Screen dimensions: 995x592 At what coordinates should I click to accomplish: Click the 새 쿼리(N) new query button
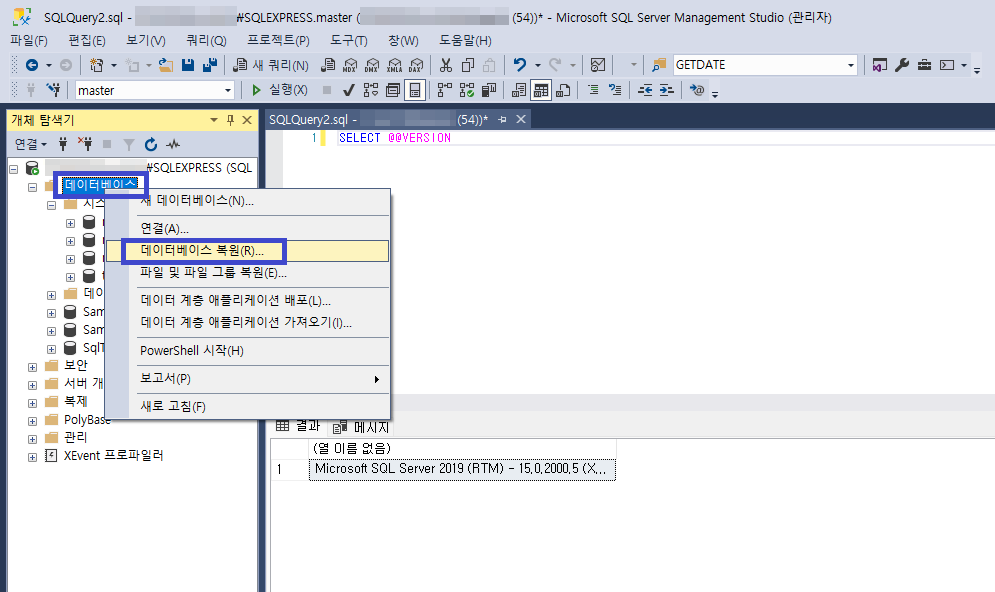click(271, 65)
